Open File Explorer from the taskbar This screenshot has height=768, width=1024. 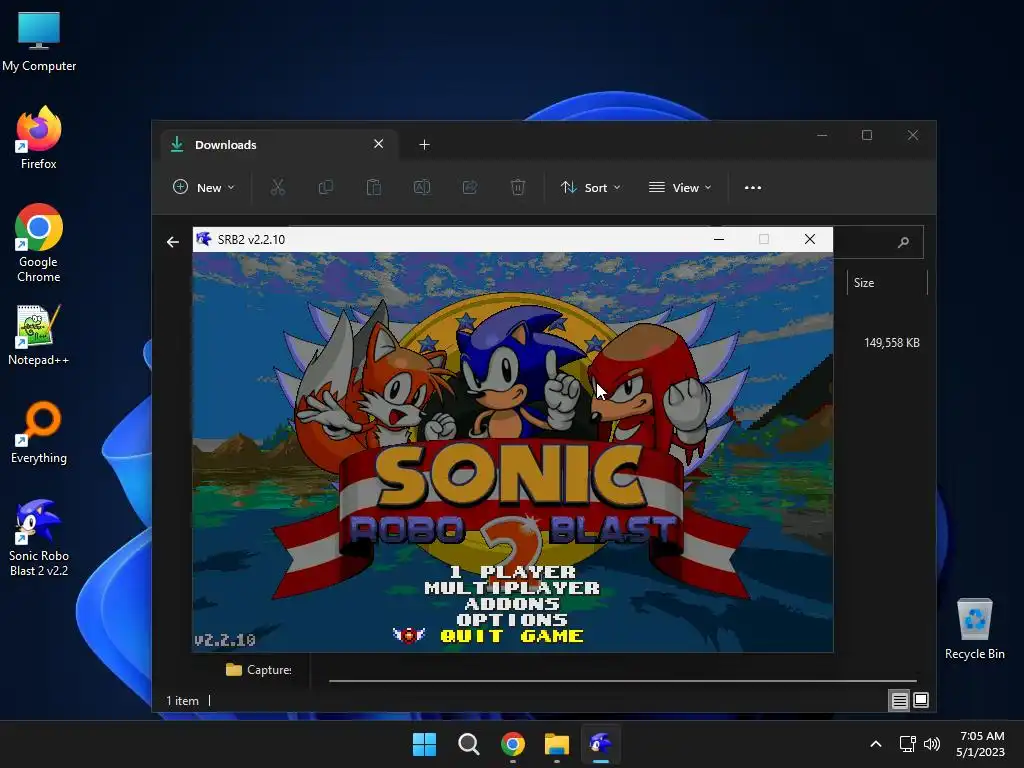(x=557, y=744)
